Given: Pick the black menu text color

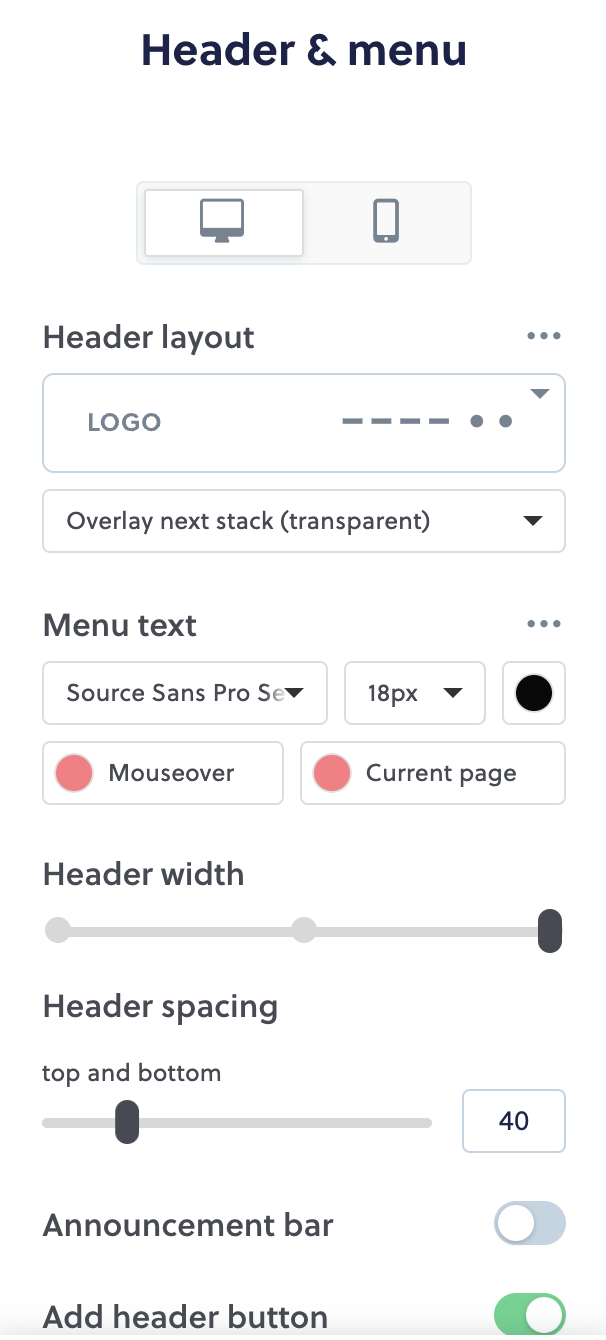Looking at the screenshot, I should [534, 693].
